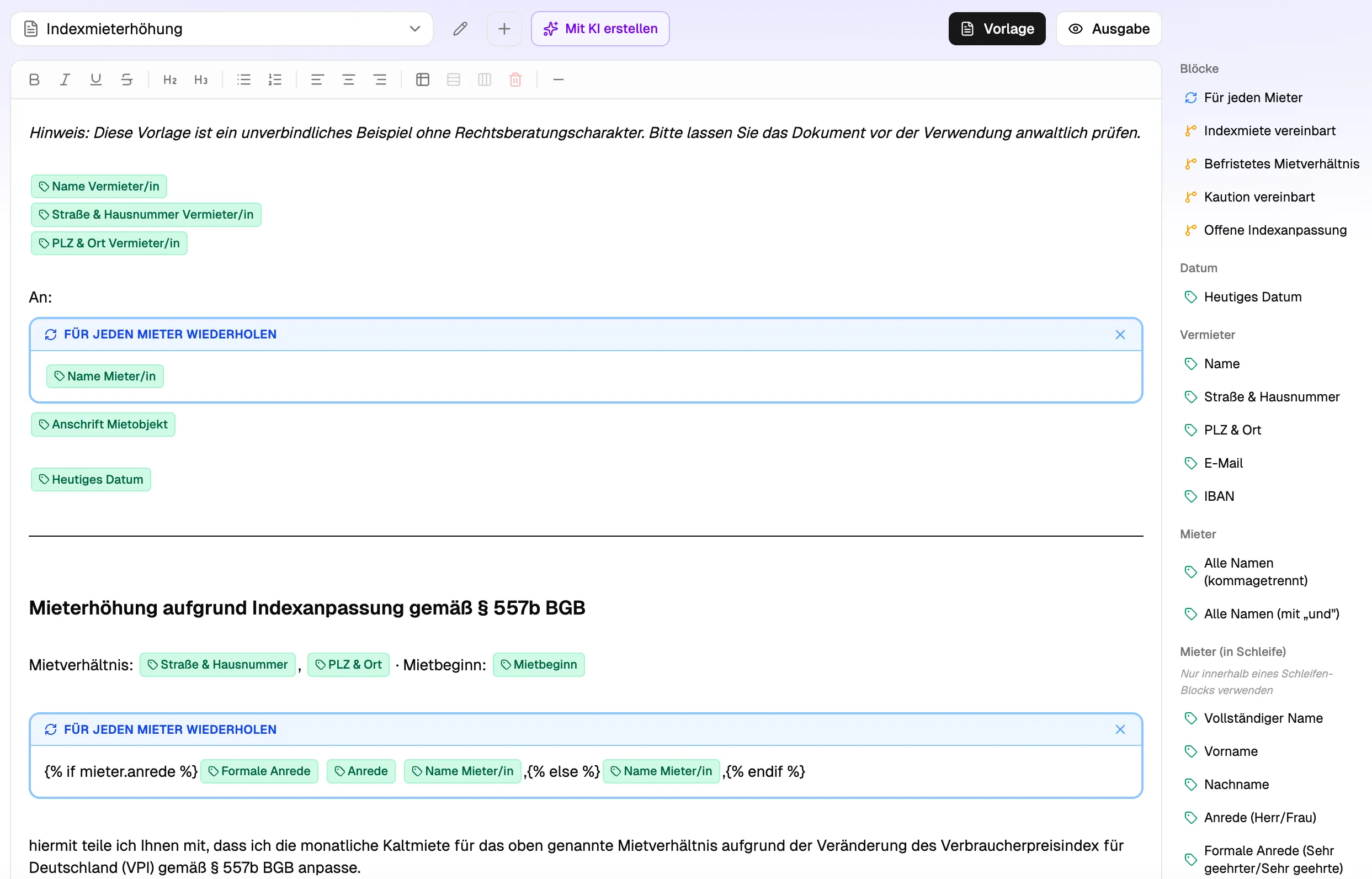Select Straße & Hausnummer tag in Mietverhältnis line
Image resolution: width=1372 pixels, height=879 pixels.
[217, 664]
